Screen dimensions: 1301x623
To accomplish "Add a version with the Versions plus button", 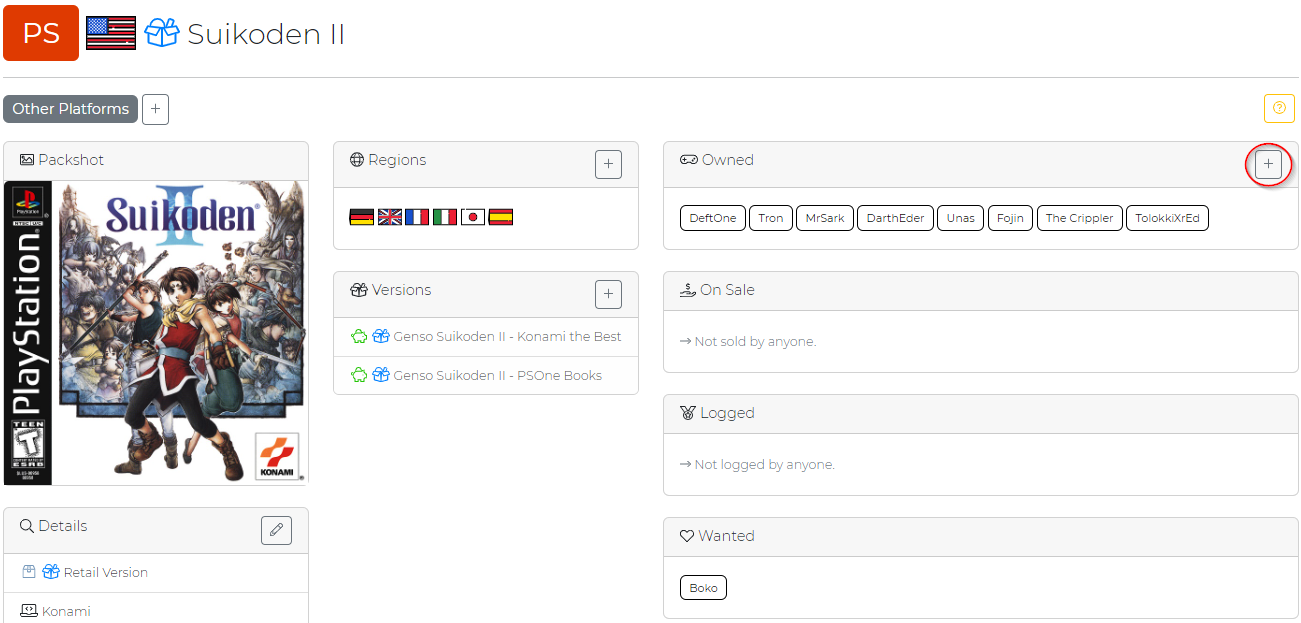I will pyautogui.click(x=608, y=294).
